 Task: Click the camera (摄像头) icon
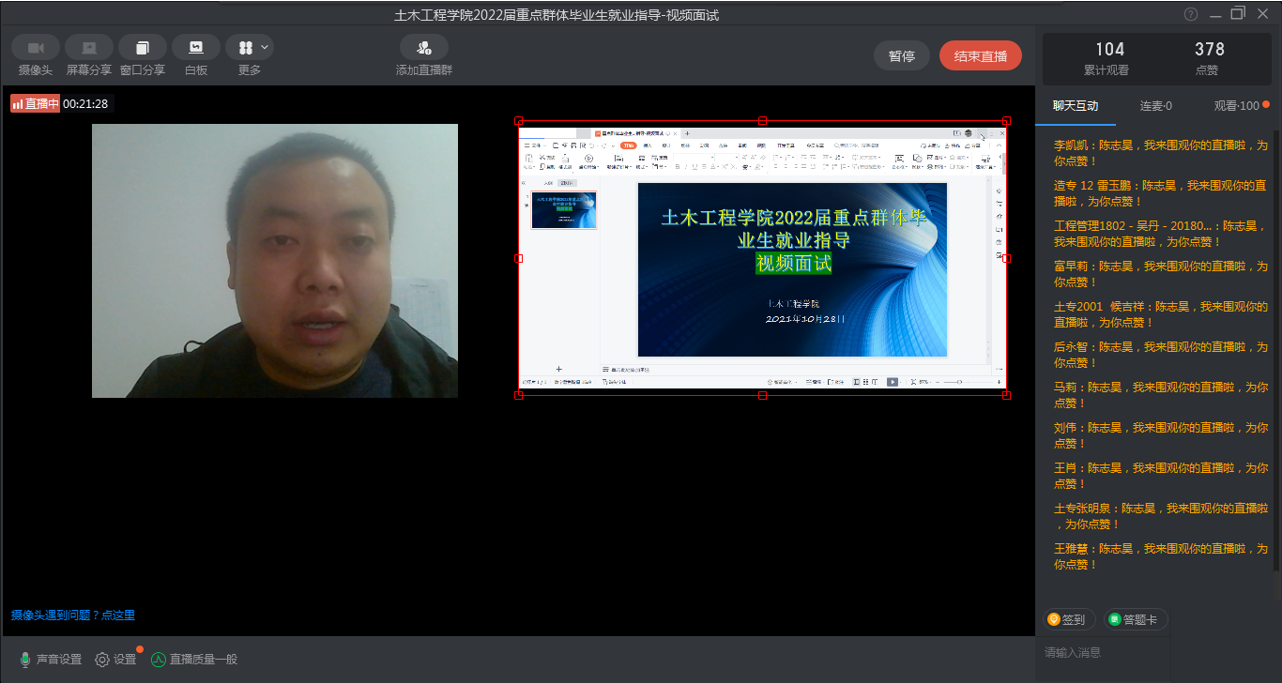click(36, 48)
